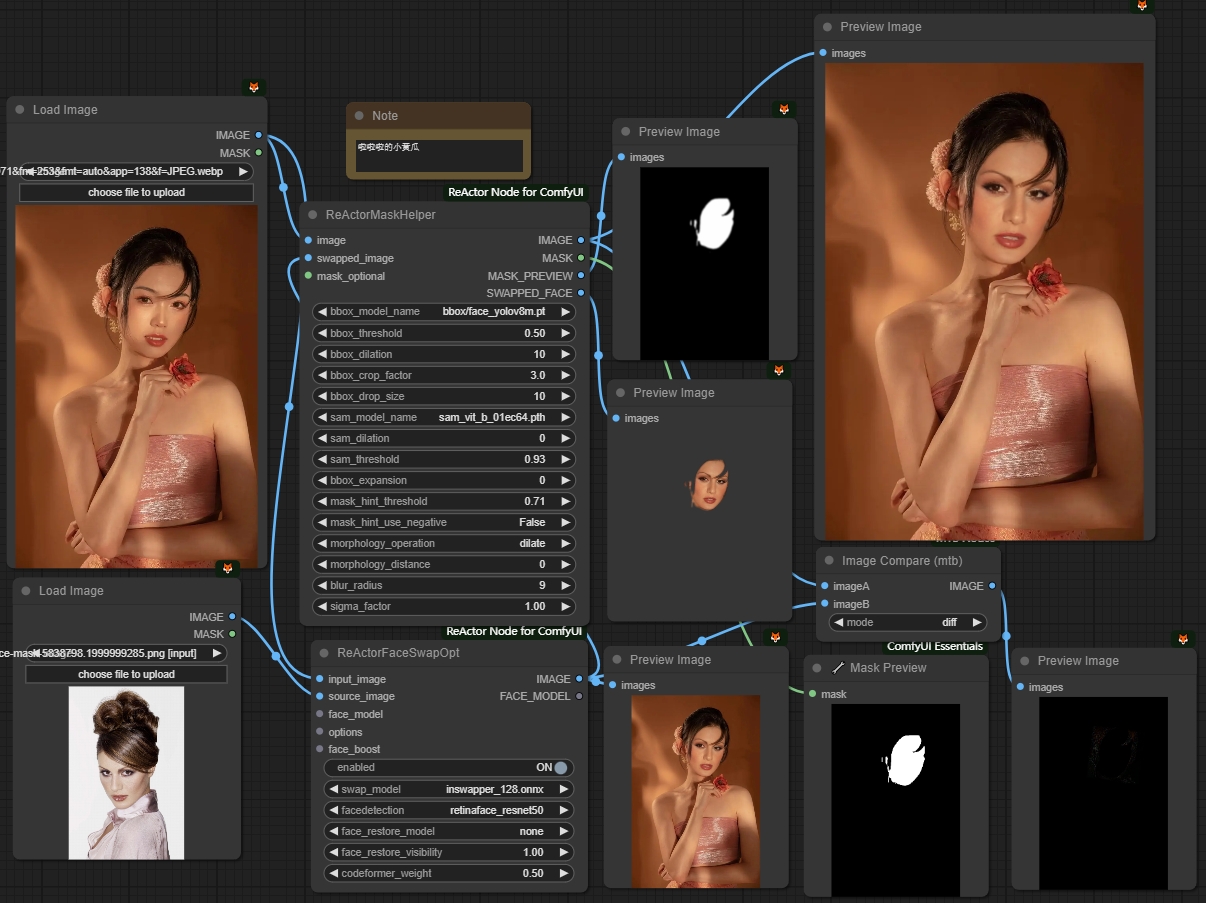Click choose file to upload in the top Load Image node
This screenshot has height=903, width=1206.
pos(136,192)
